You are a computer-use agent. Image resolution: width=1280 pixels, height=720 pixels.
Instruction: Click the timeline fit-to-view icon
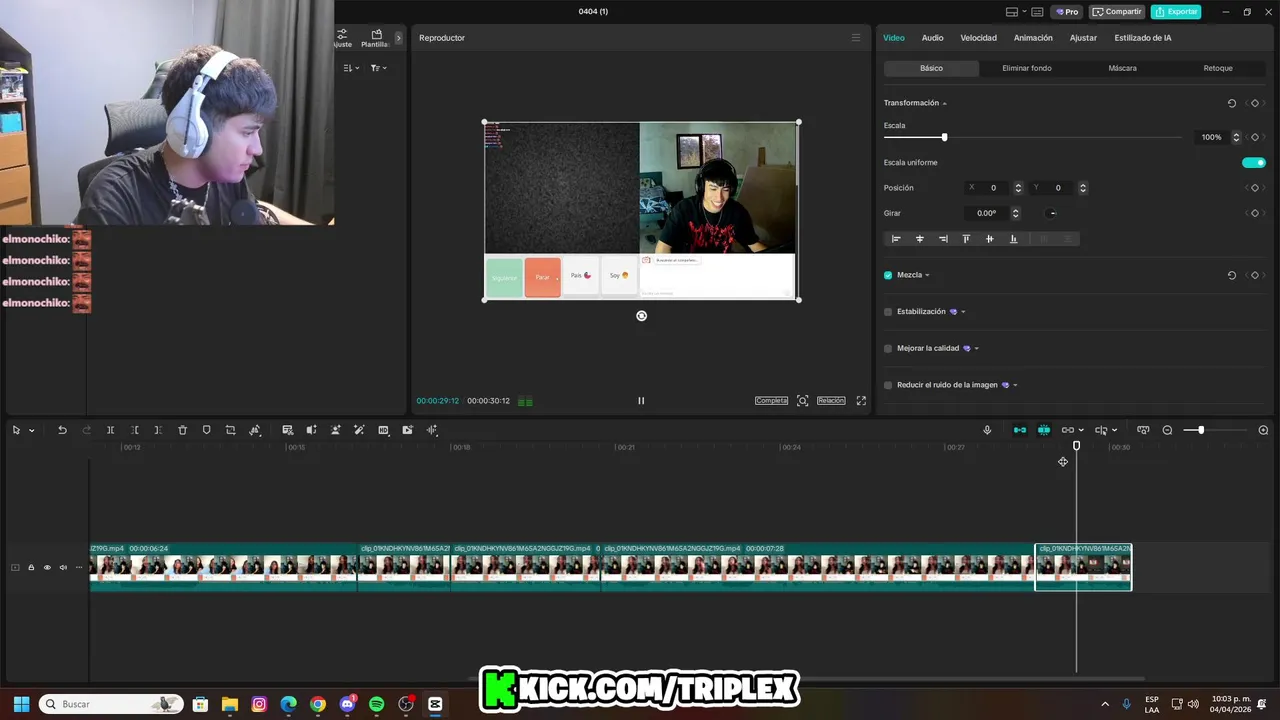pos(1143,430)
